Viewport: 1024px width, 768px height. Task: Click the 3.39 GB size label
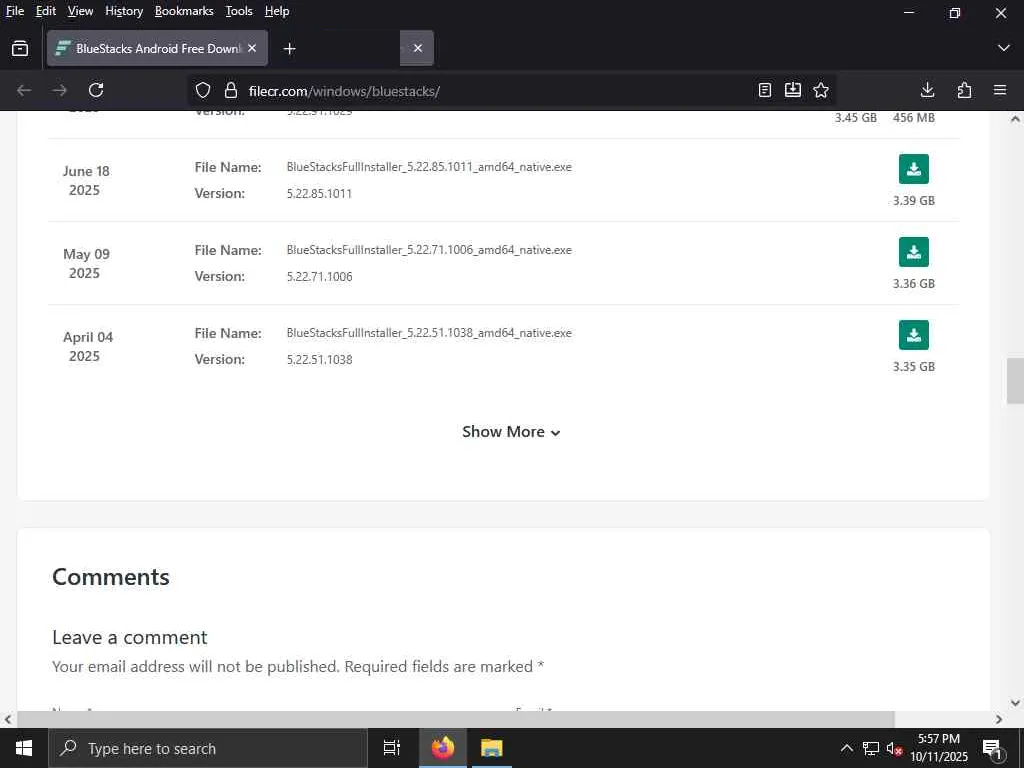click(x=914, y=200)
